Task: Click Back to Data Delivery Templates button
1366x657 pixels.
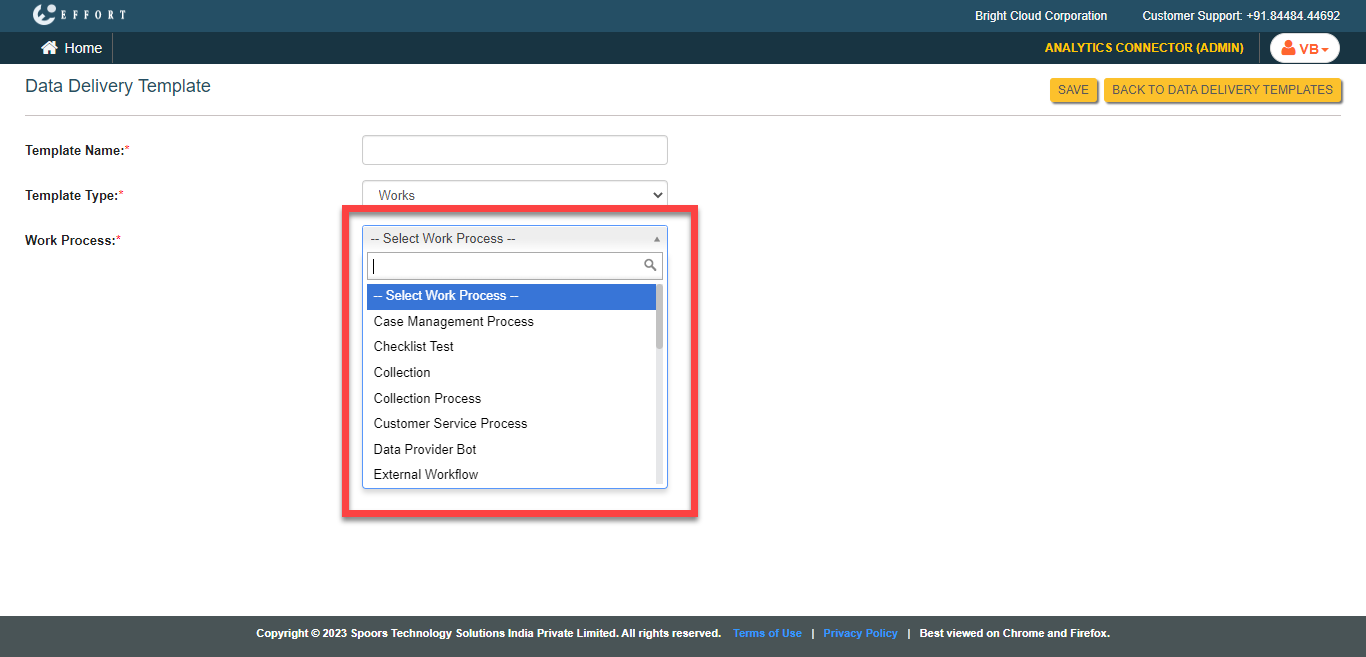Action: tap(1222, 90)
